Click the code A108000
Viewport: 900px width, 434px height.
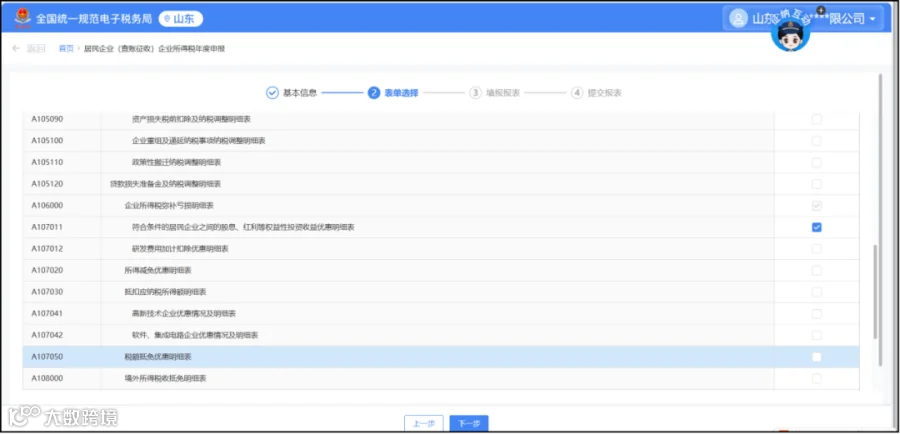point(47,379)
